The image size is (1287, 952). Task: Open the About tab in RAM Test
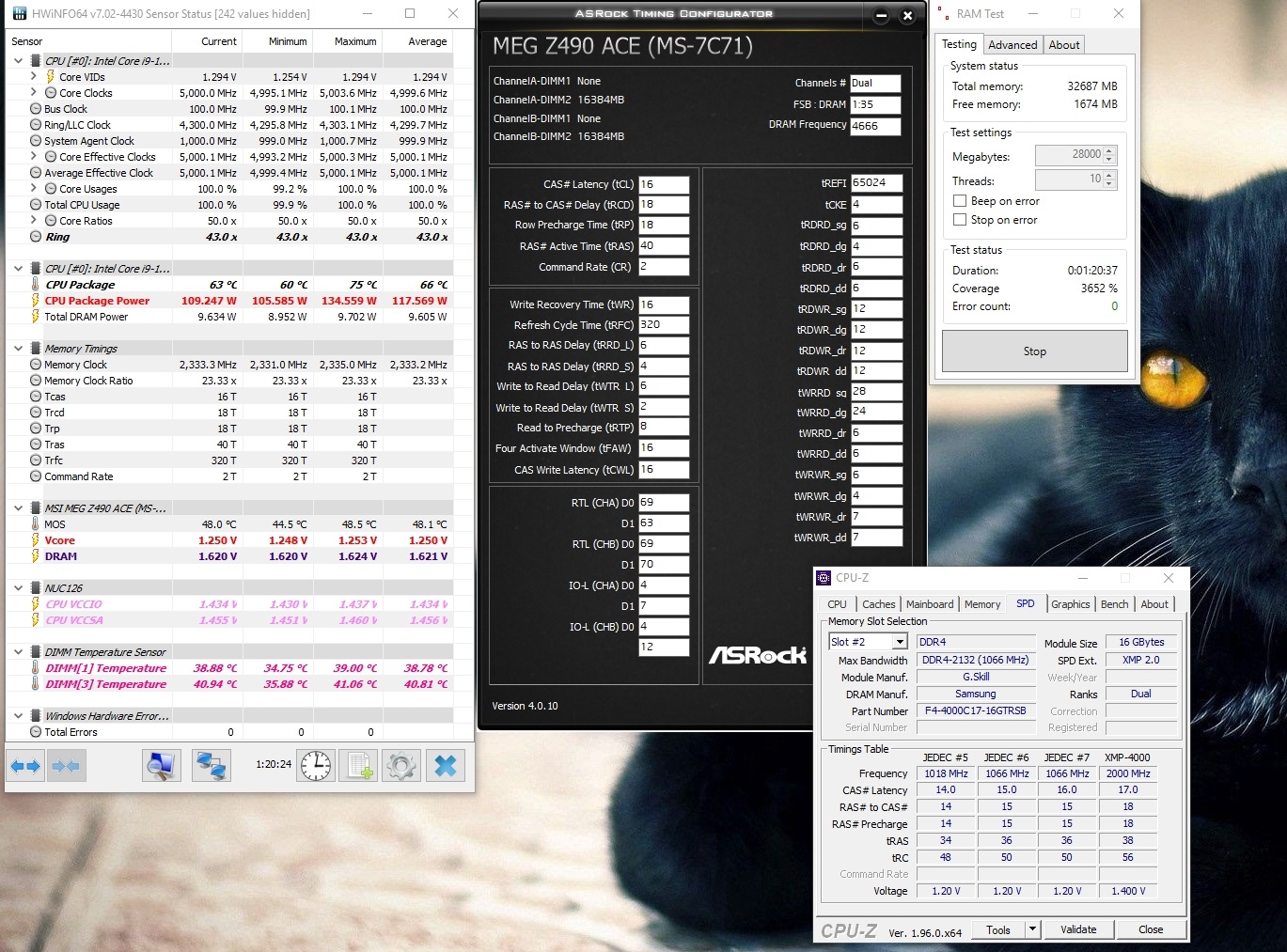tap(1064, 45)
